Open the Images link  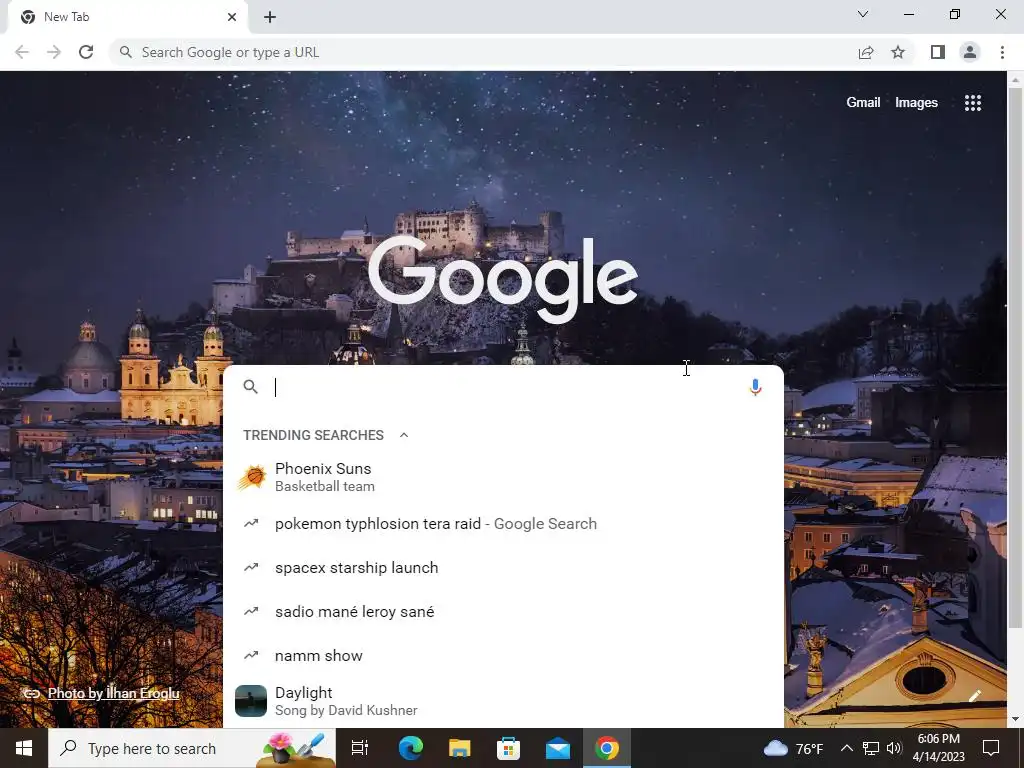click(x=916, y=103)
